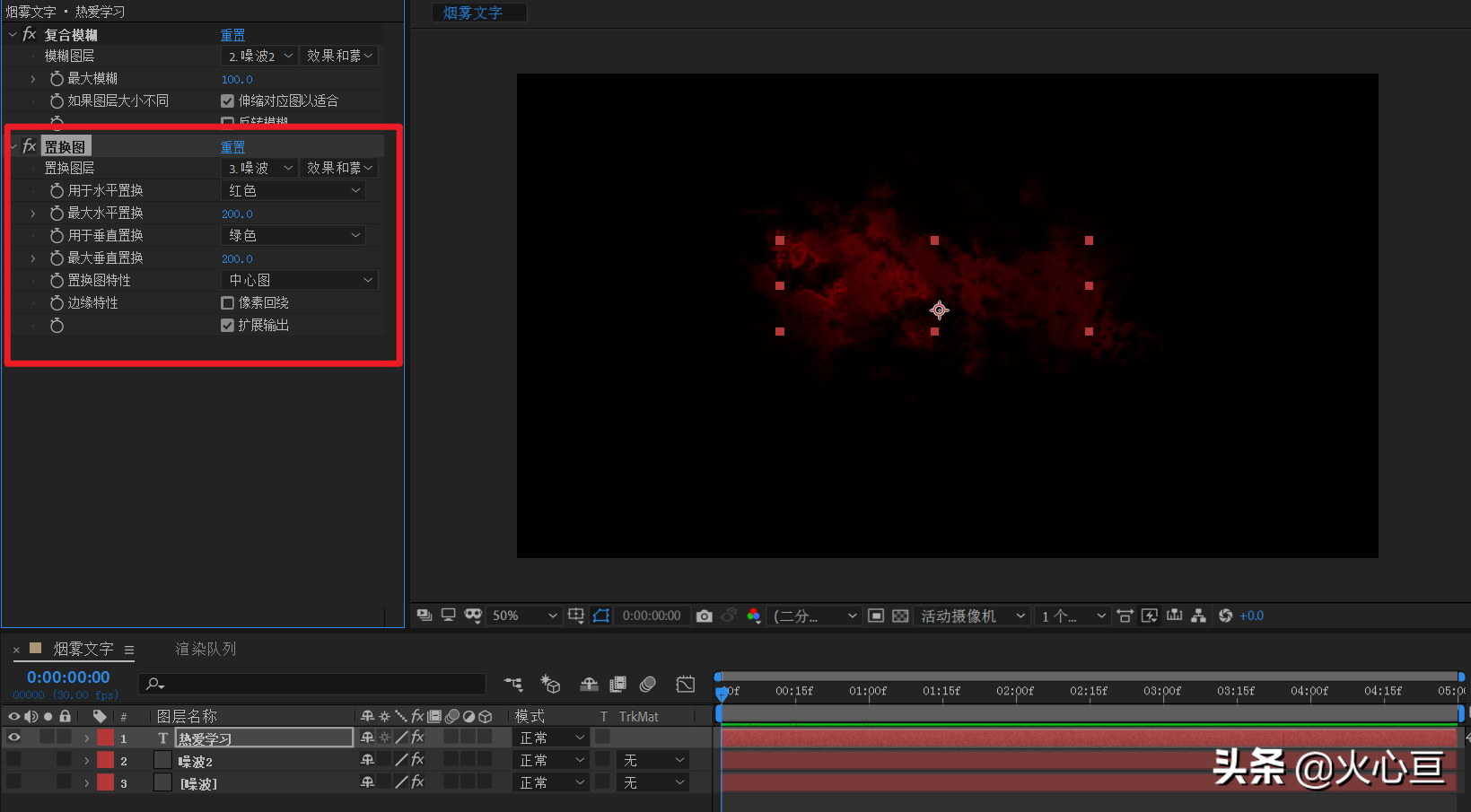Select the 烟雾文字 timeline tab

tap(83, 649)
